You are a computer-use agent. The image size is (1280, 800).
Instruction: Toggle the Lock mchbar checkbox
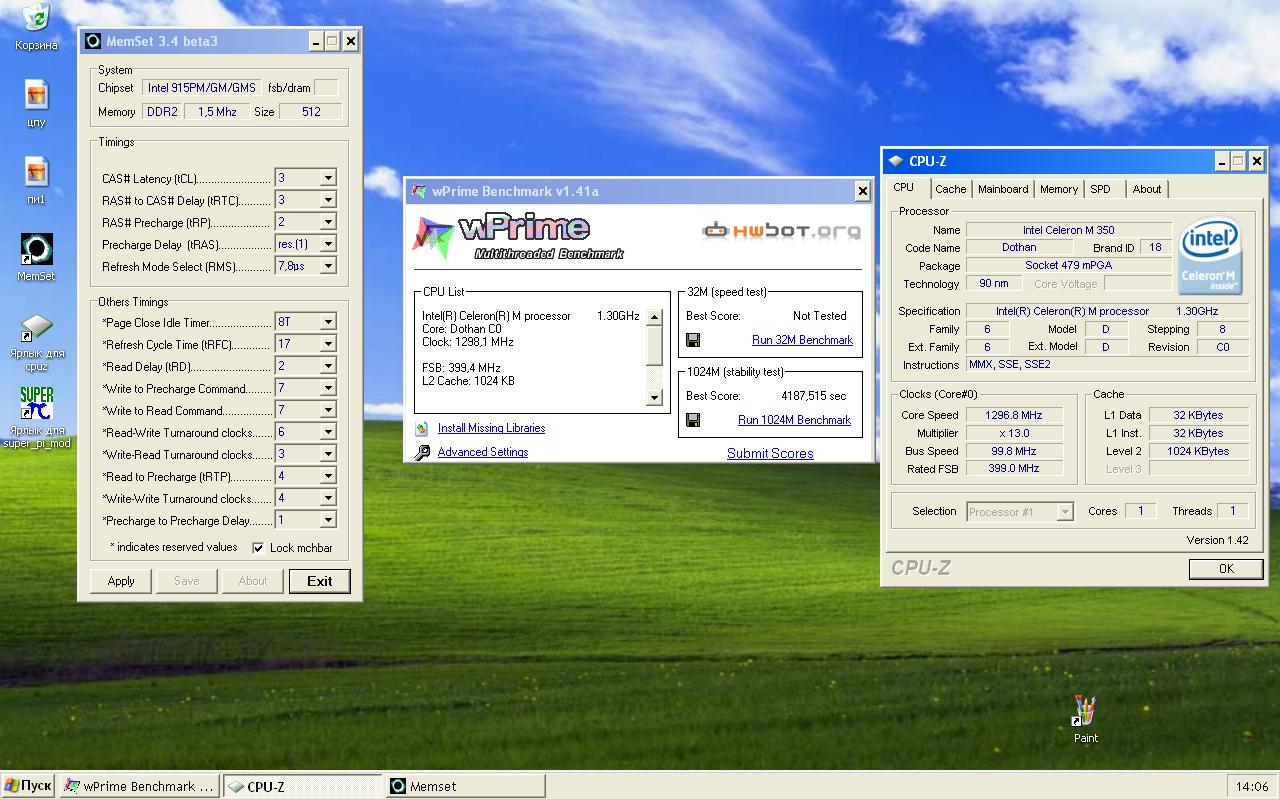click(258, 548)
